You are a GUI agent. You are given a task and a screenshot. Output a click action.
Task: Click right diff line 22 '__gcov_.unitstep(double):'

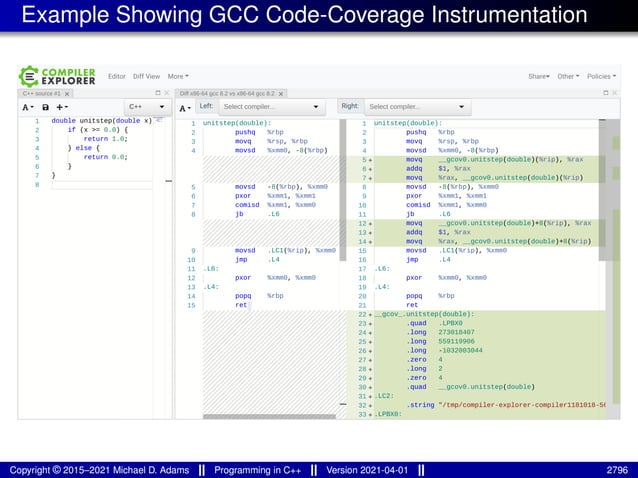[x=424, y=314]
